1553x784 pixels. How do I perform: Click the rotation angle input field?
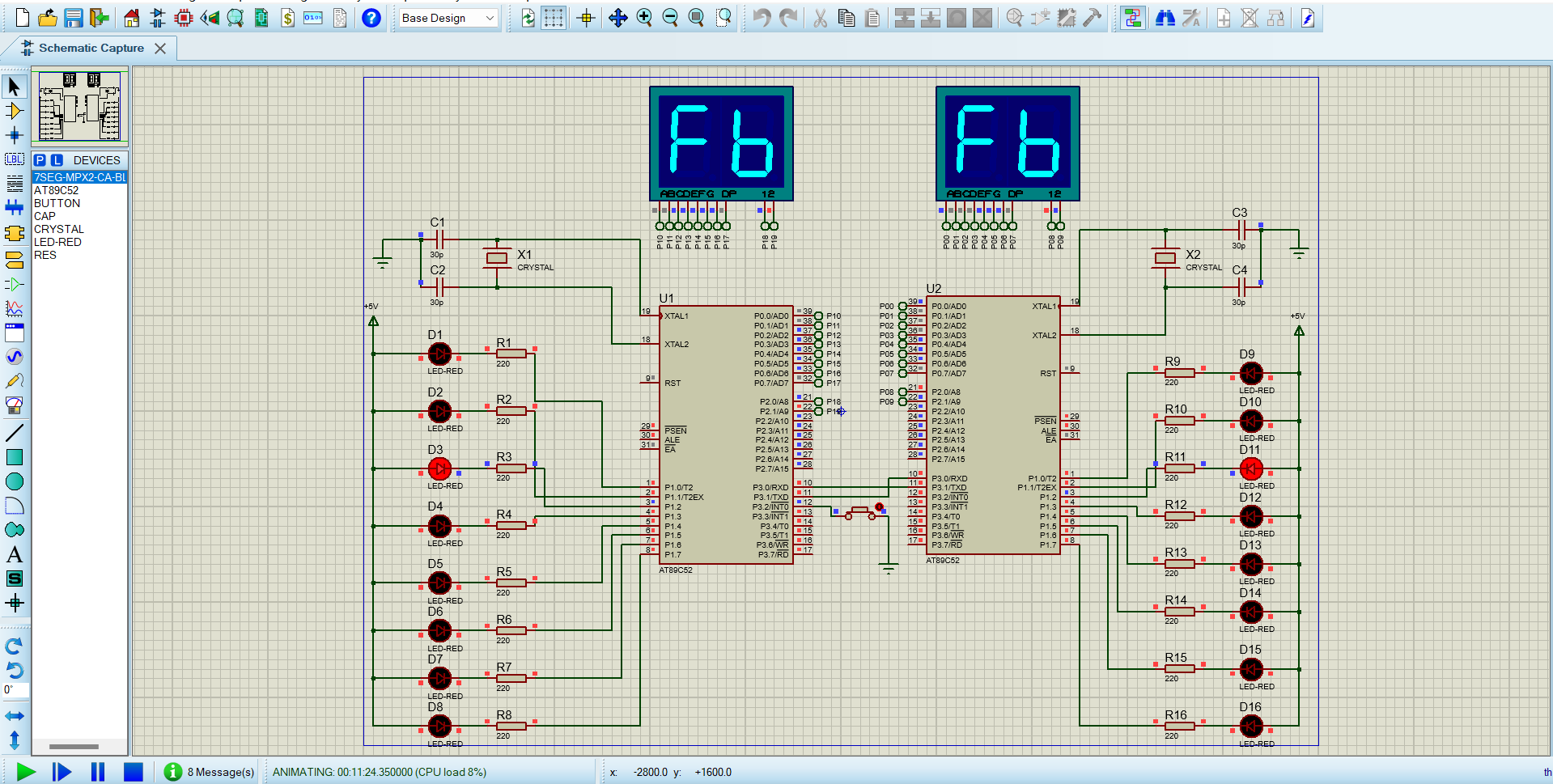[x=15, y=690]
